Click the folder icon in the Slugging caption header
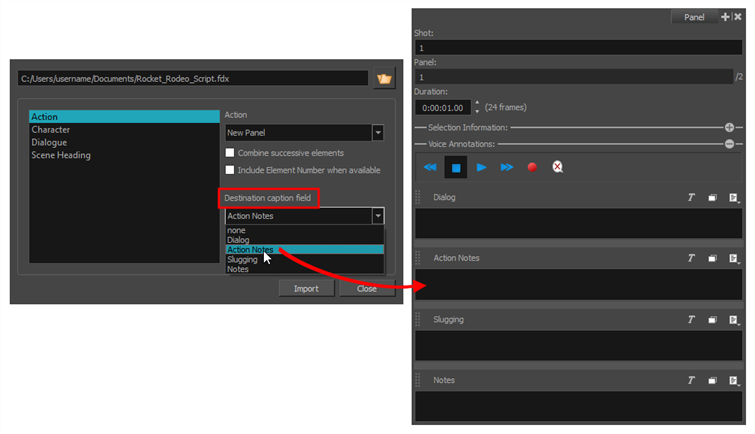The image size is (755, 434). pyautogui.click(x=712, y=319)
